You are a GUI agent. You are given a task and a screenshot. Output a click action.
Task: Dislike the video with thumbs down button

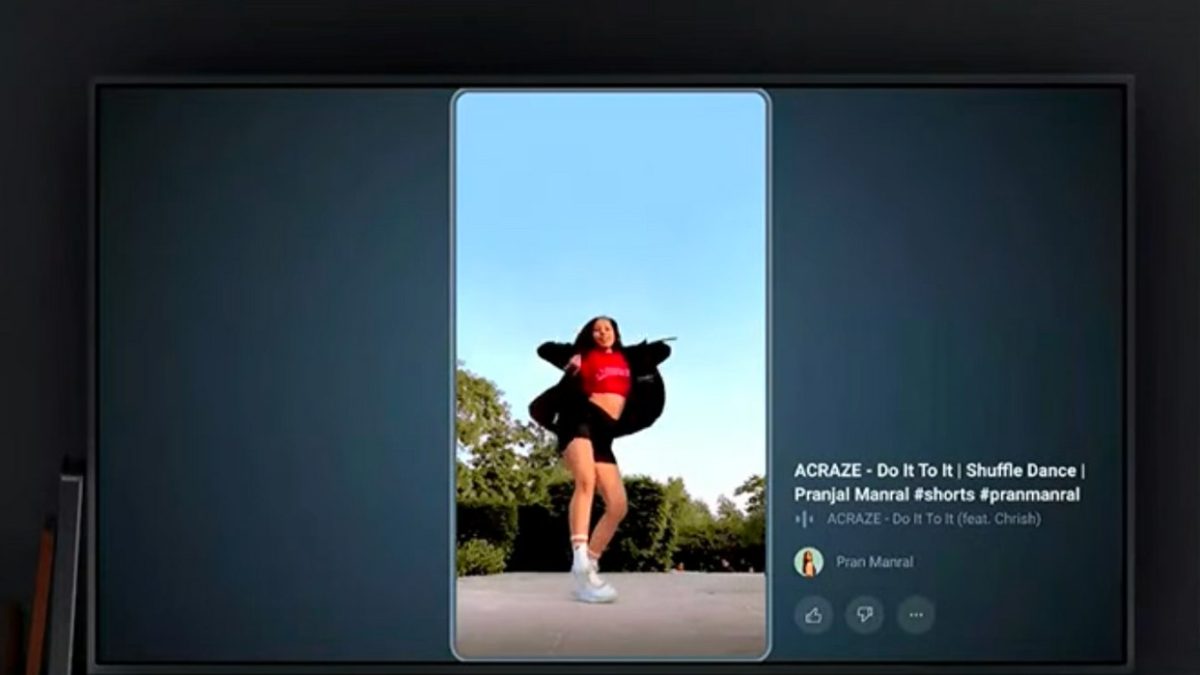(865, 615)
